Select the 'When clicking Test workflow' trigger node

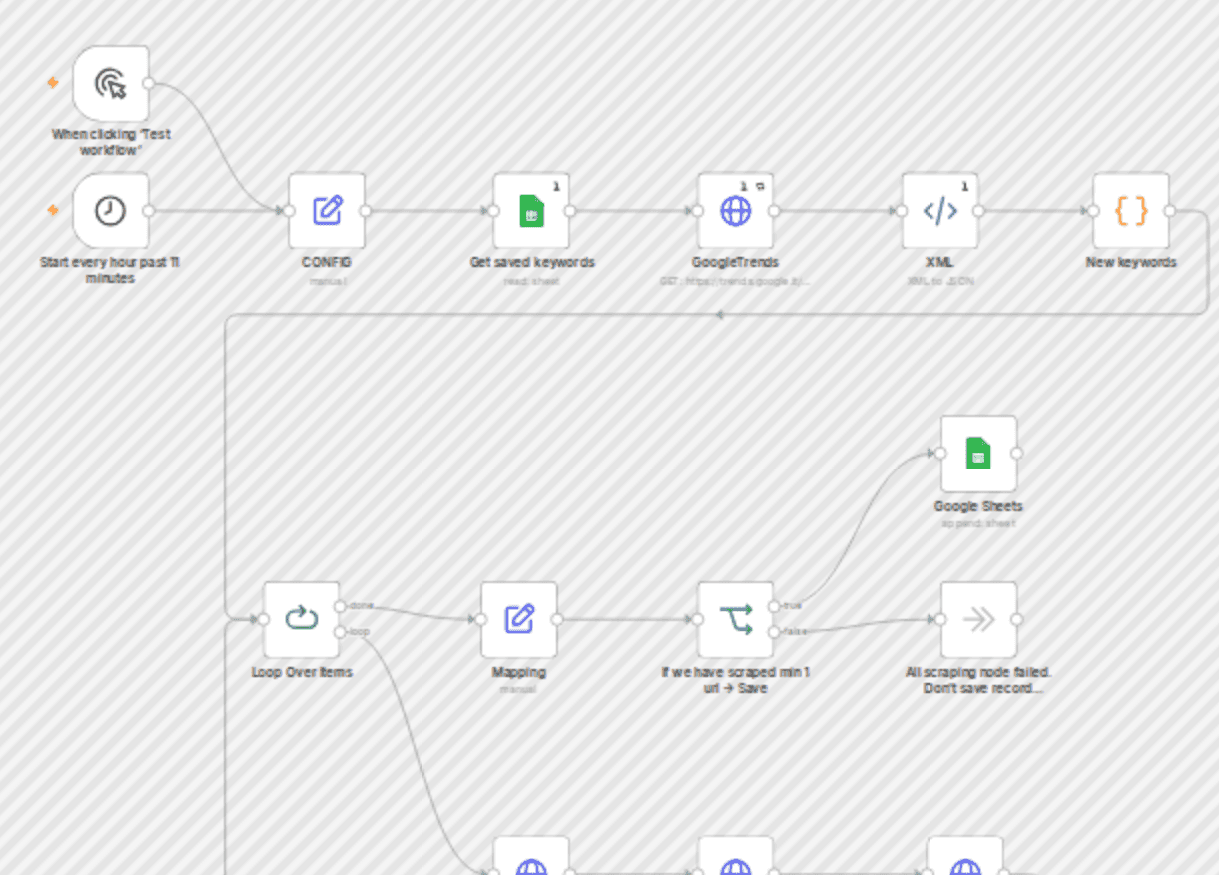(x=111, y=83)
